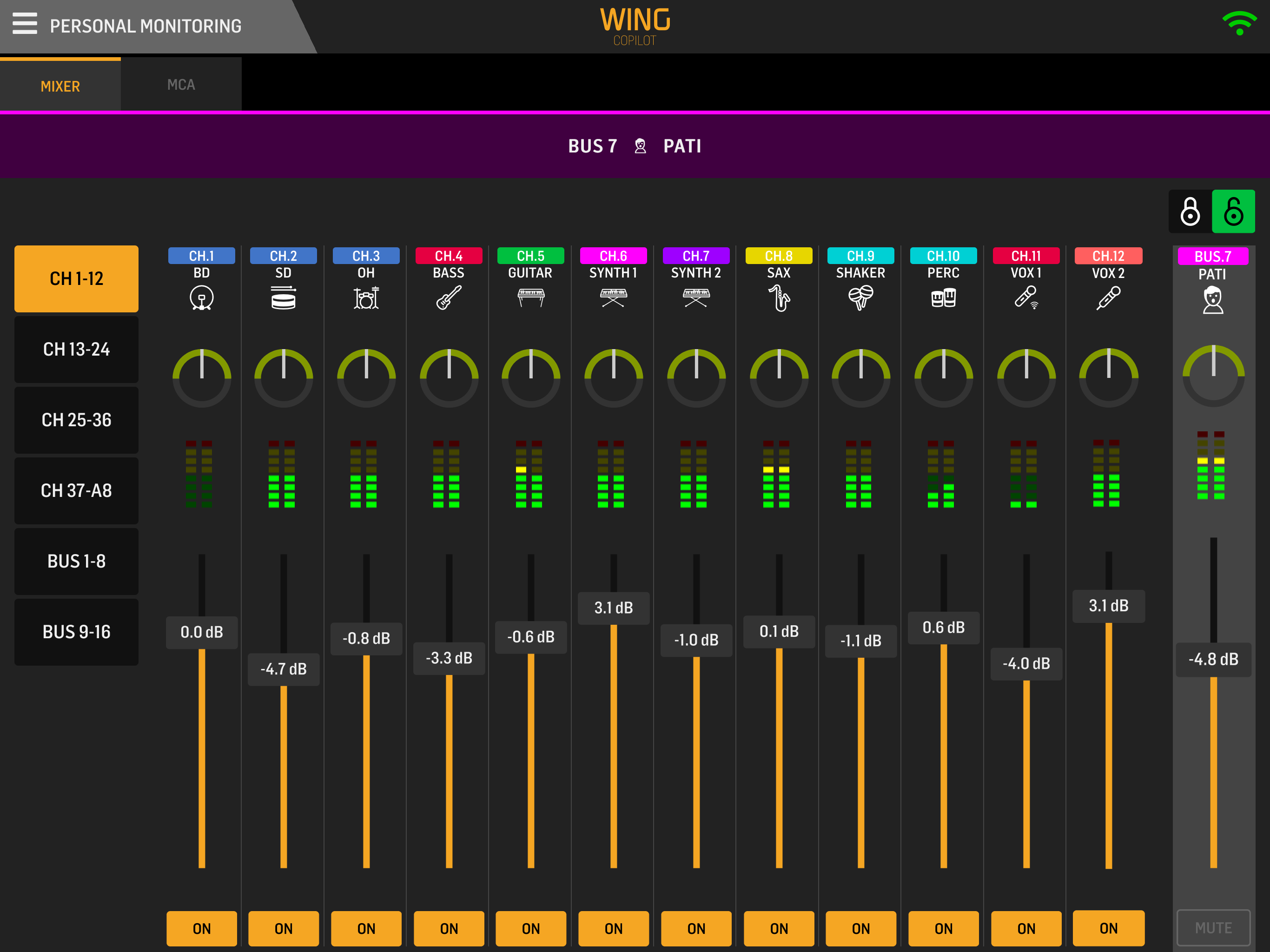
Task: Open the BUS 9-16 bank
Action: pyautogui.click(x=76, y=632)
